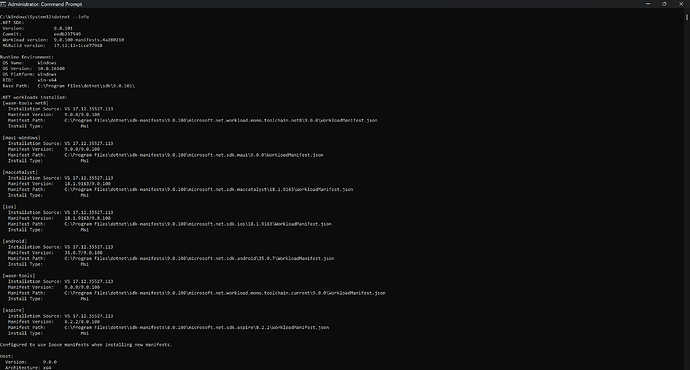Minimize the Command Prompt window
Image resolution: width=690 pixels, height=370 pixels.
(x=648, y=4)
